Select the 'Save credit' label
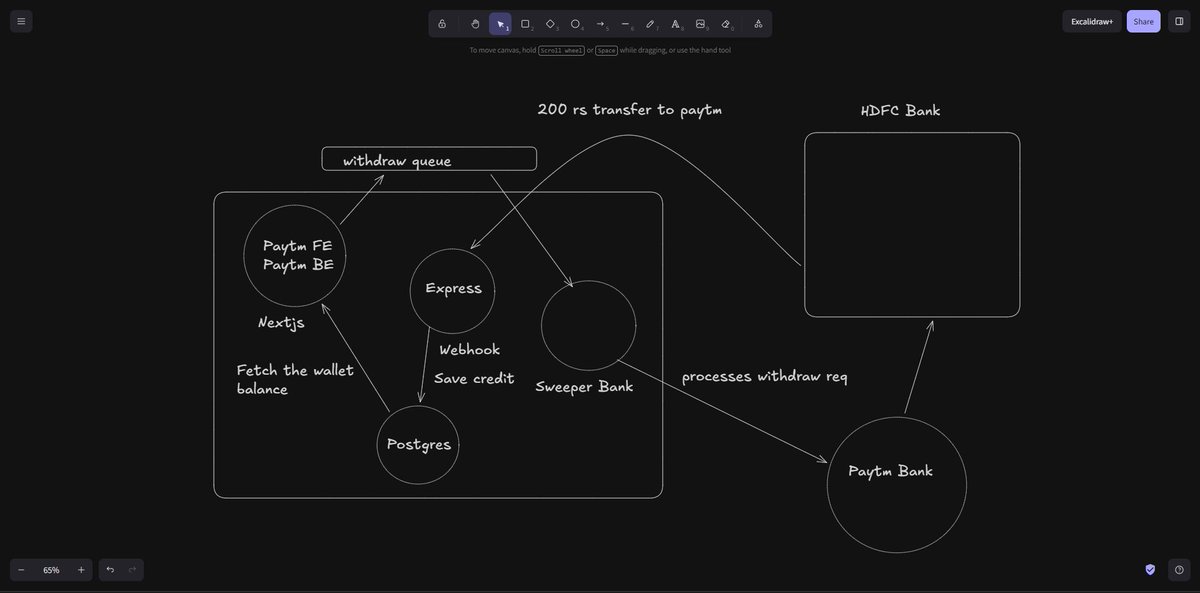Viewport: 1200px width, 593px height. 474,378
